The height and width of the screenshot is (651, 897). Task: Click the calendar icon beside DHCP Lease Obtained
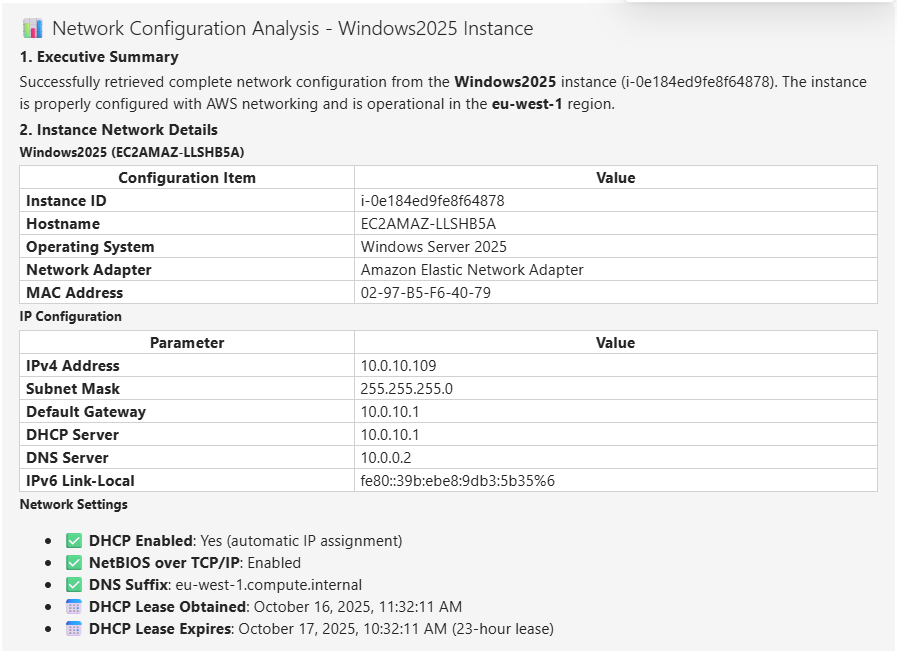pos(73,606)
